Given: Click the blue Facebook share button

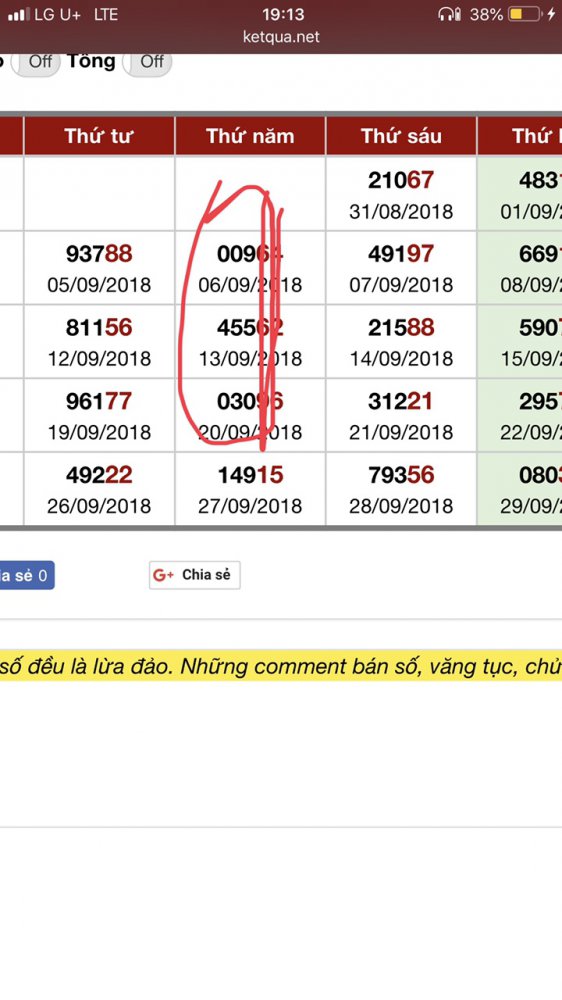Looking at the screenshot, I should pos(26,575).
